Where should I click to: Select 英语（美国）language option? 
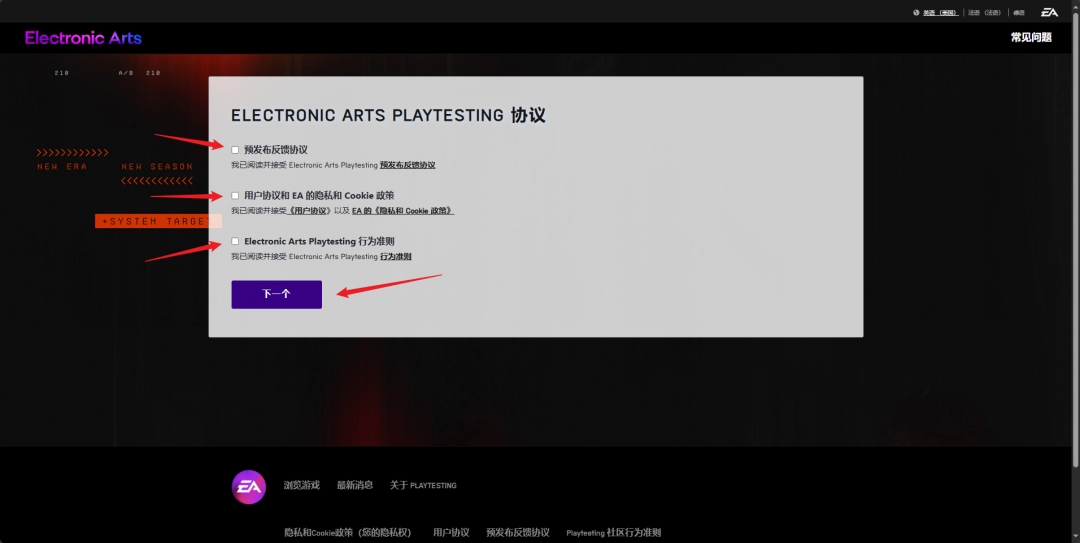pos(940,13)
